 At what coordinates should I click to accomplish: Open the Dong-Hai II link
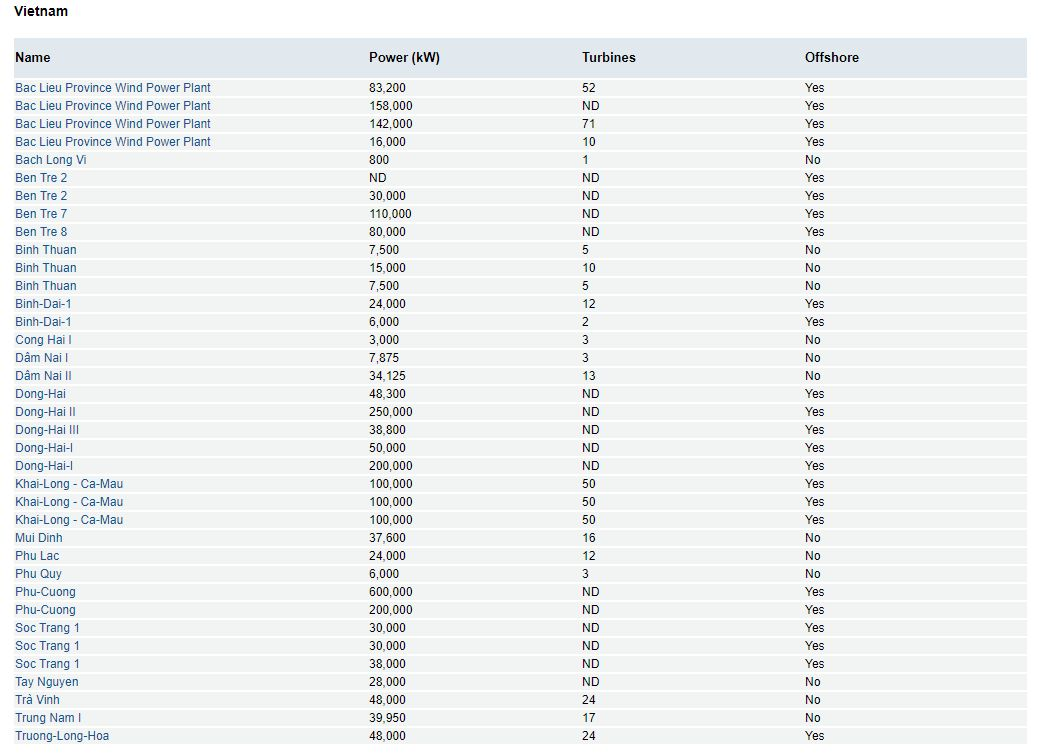point(45,411)
